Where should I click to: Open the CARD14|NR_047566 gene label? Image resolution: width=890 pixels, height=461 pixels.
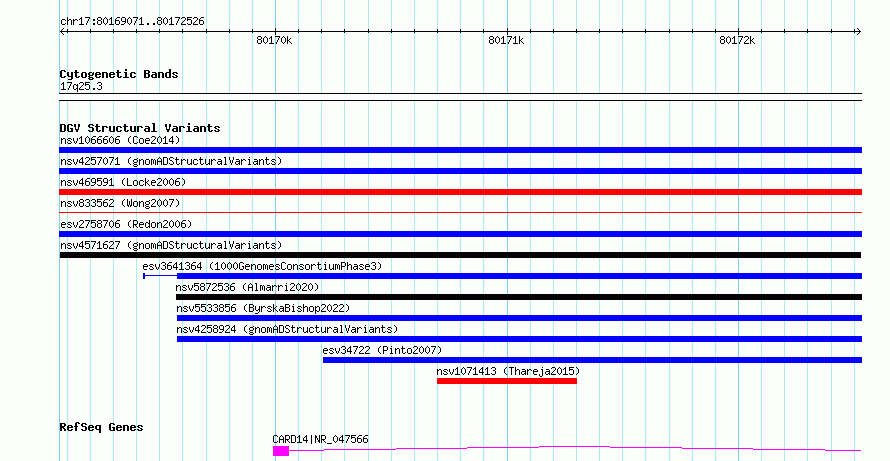[320, 439]
